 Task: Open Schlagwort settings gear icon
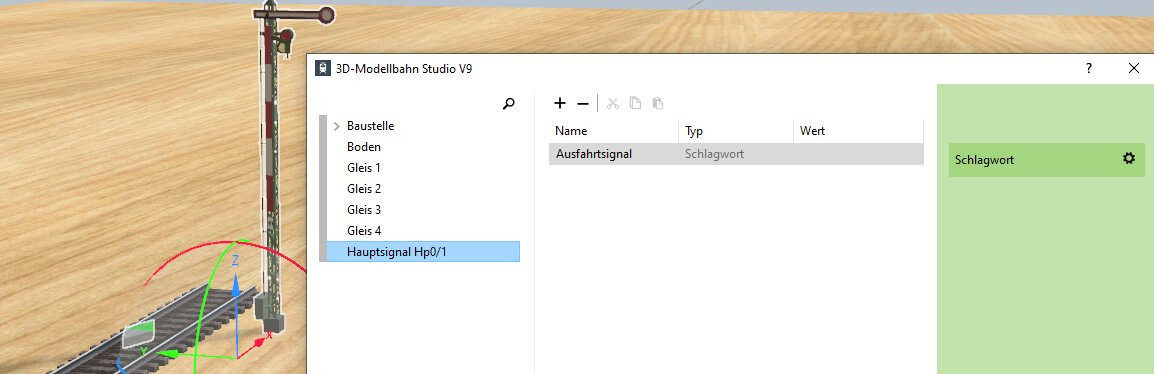coord(1129,158)
